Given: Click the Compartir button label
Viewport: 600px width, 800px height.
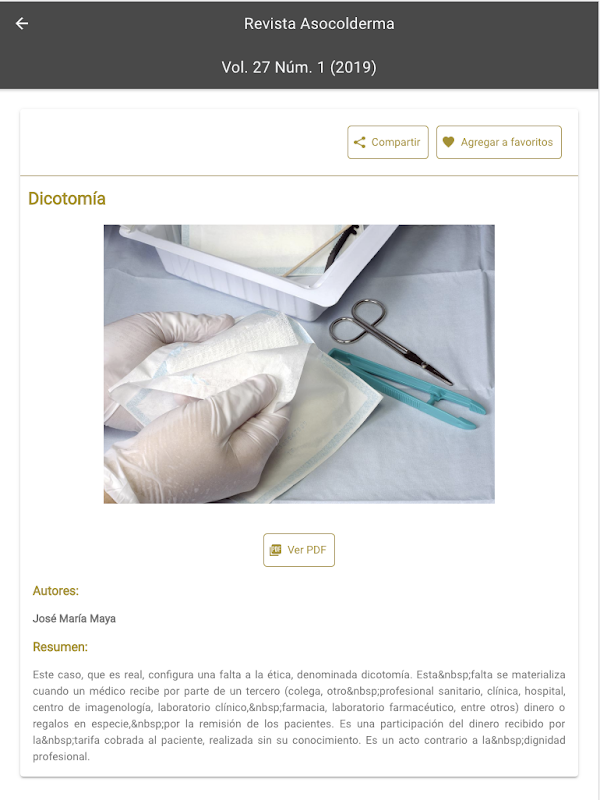Looking at the screenshot, I should pyautogui.click(x=395, y=142).
